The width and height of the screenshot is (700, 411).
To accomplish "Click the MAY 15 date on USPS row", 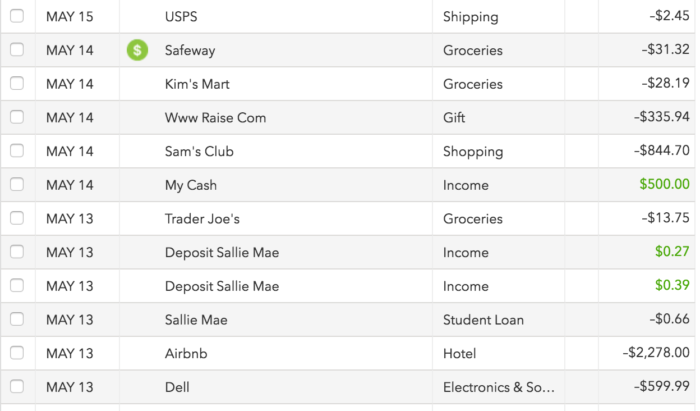I will (x=70, y=17).
